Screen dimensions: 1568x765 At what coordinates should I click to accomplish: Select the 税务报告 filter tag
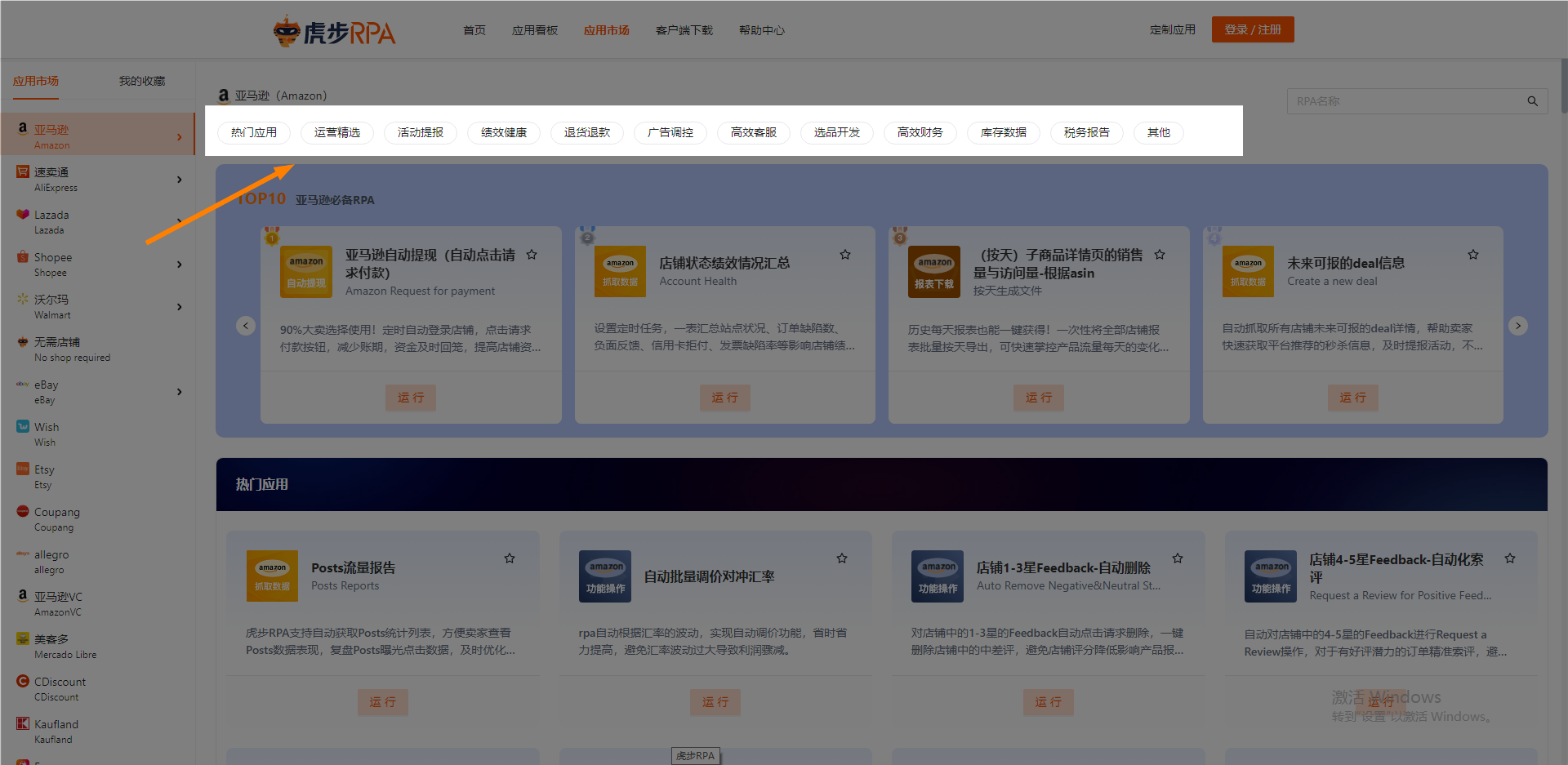click(x=1087, y=132)
